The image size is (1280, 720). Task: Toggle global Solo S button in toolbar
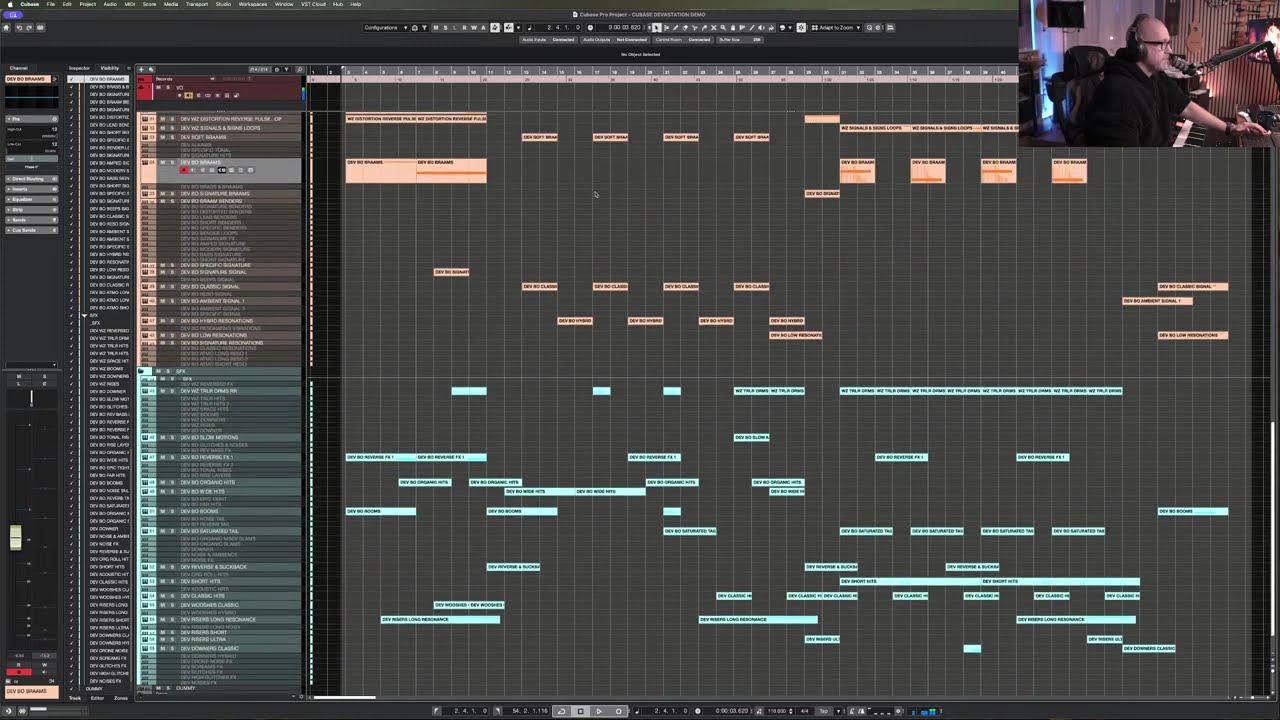(444, 27)
